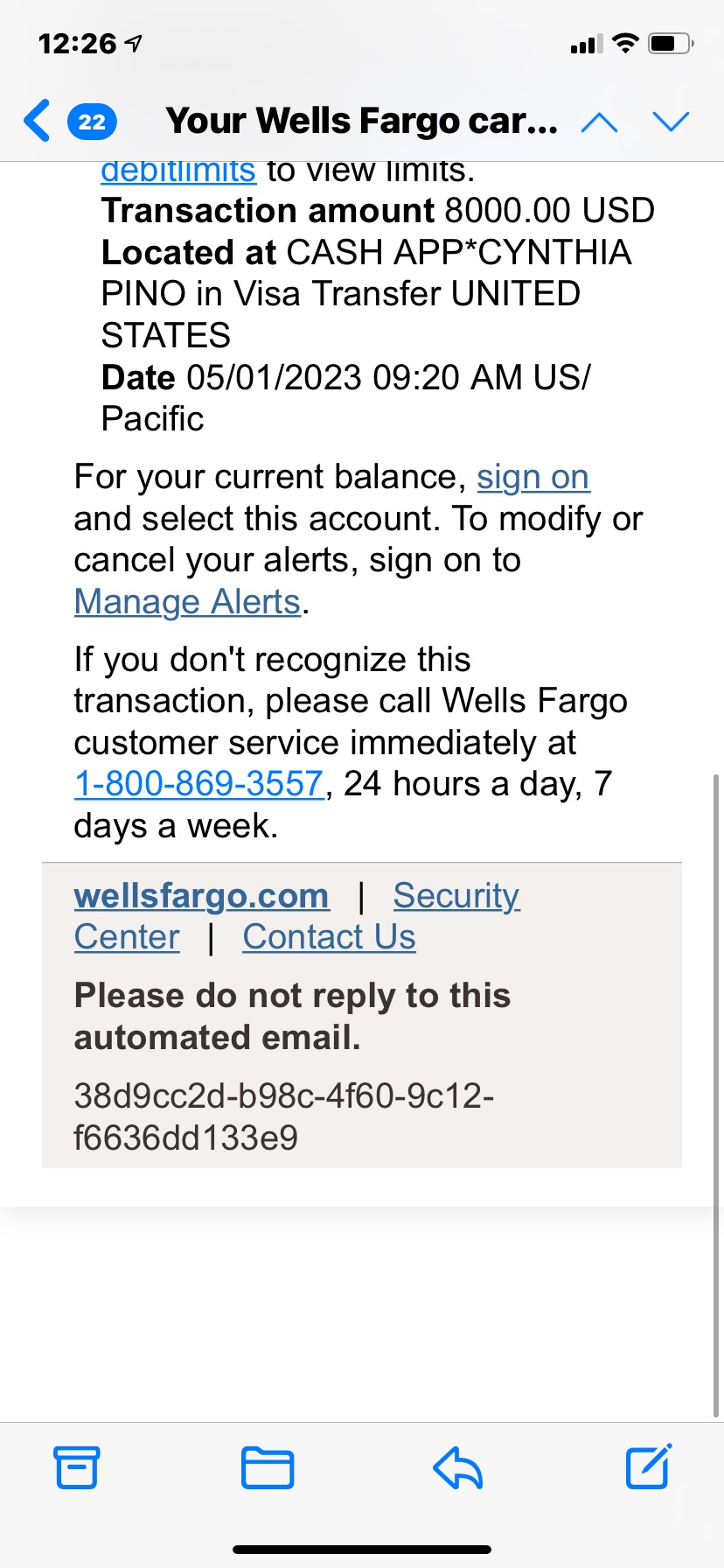Open the debitlimits link
This screenshot has height=1568, width=724.
click(178, 171)
